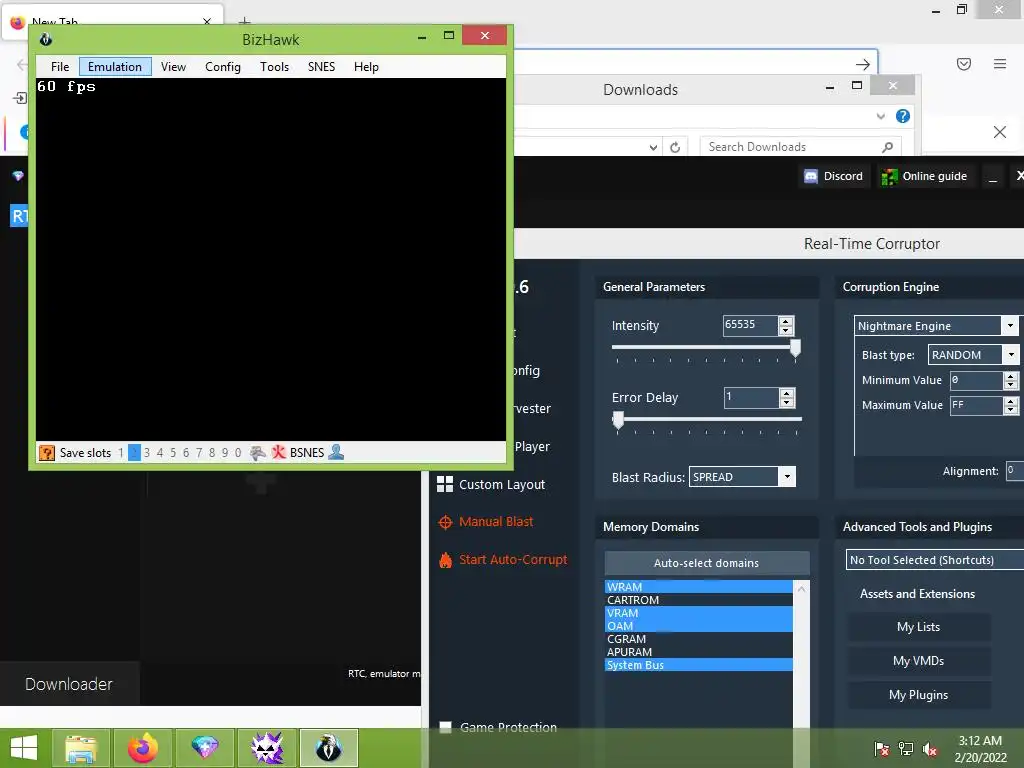The height and width of the screenshot is (768, 1024).
Task: Click the red kanji core icon beside BSNES
Action: point(279,453)
